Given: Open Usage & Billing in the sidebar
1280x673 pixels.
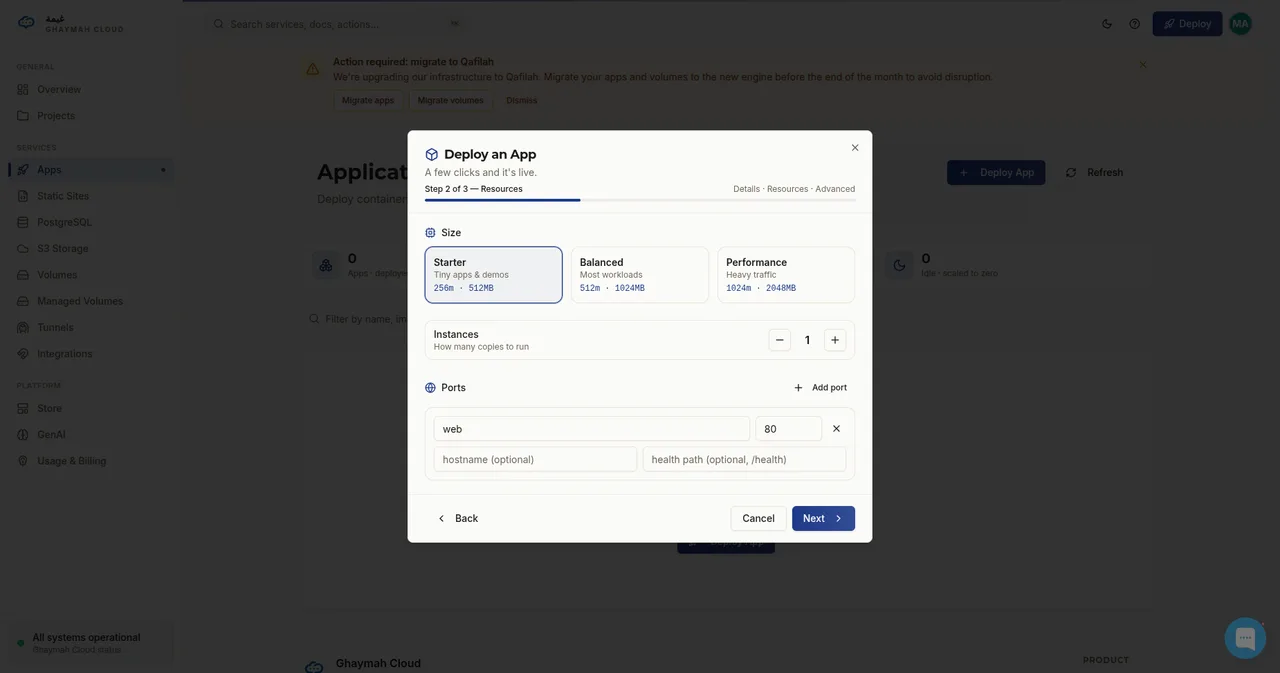Looking at the screenshot, I should tap(91, 461).
